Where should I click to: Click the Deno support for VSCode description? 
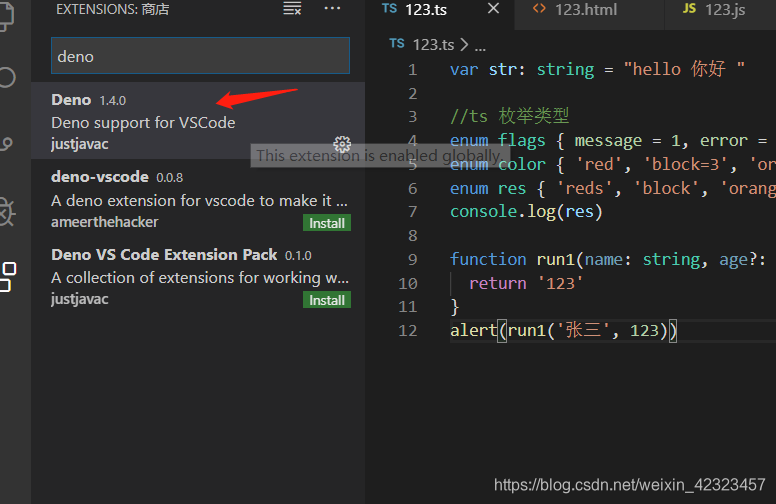[x=143, y=122]
